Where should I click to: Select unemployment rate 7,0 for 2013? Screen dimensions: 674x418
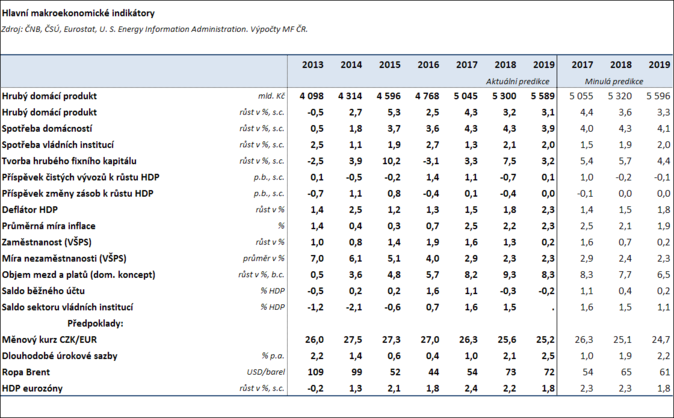[x=317, y=258]
